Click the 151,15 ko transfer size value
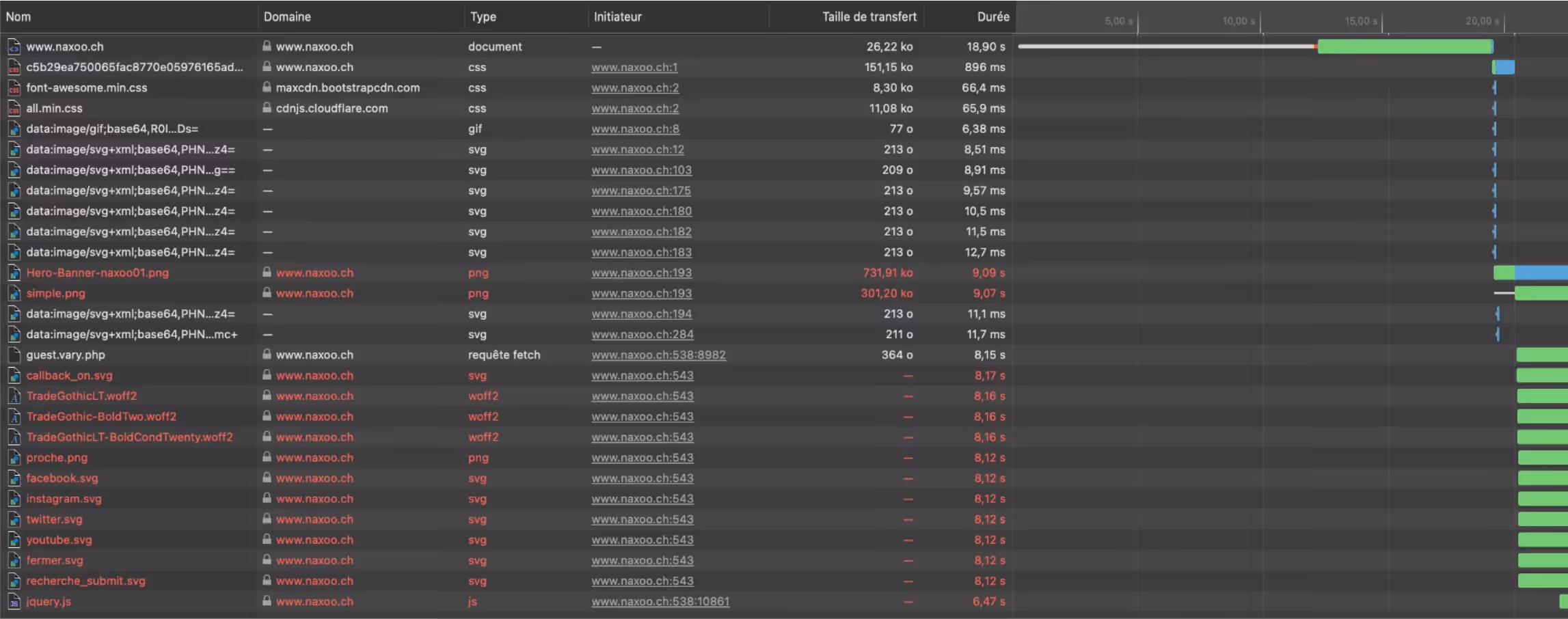The height and width of the screenshot is (619, 1568). click(888, 67)
